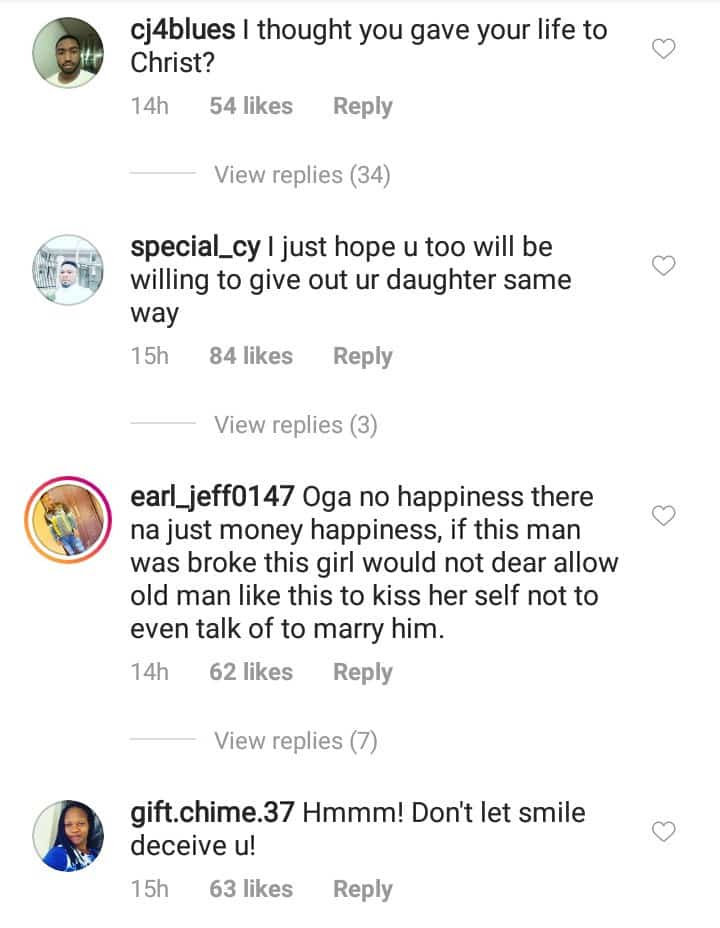The width and height of the screenshot is (720, 928).
Task: Heart the gift.chime.37 comment
Action: tap(664, 831)
